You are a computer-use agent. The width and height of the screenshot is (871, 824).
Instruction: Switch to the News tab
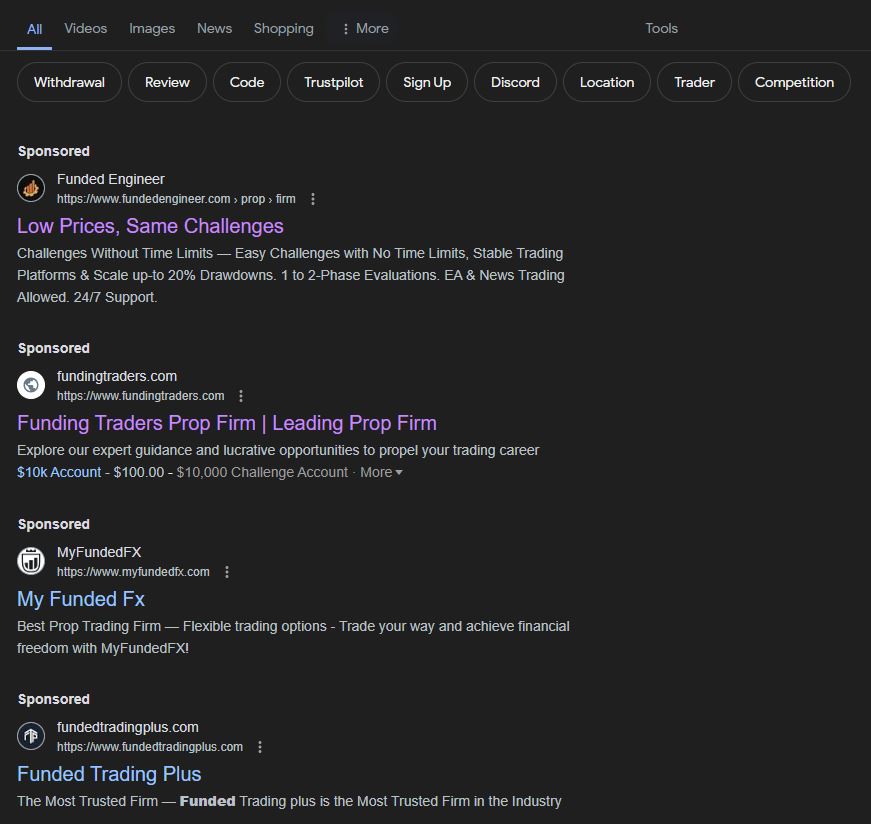pos(214,28)
